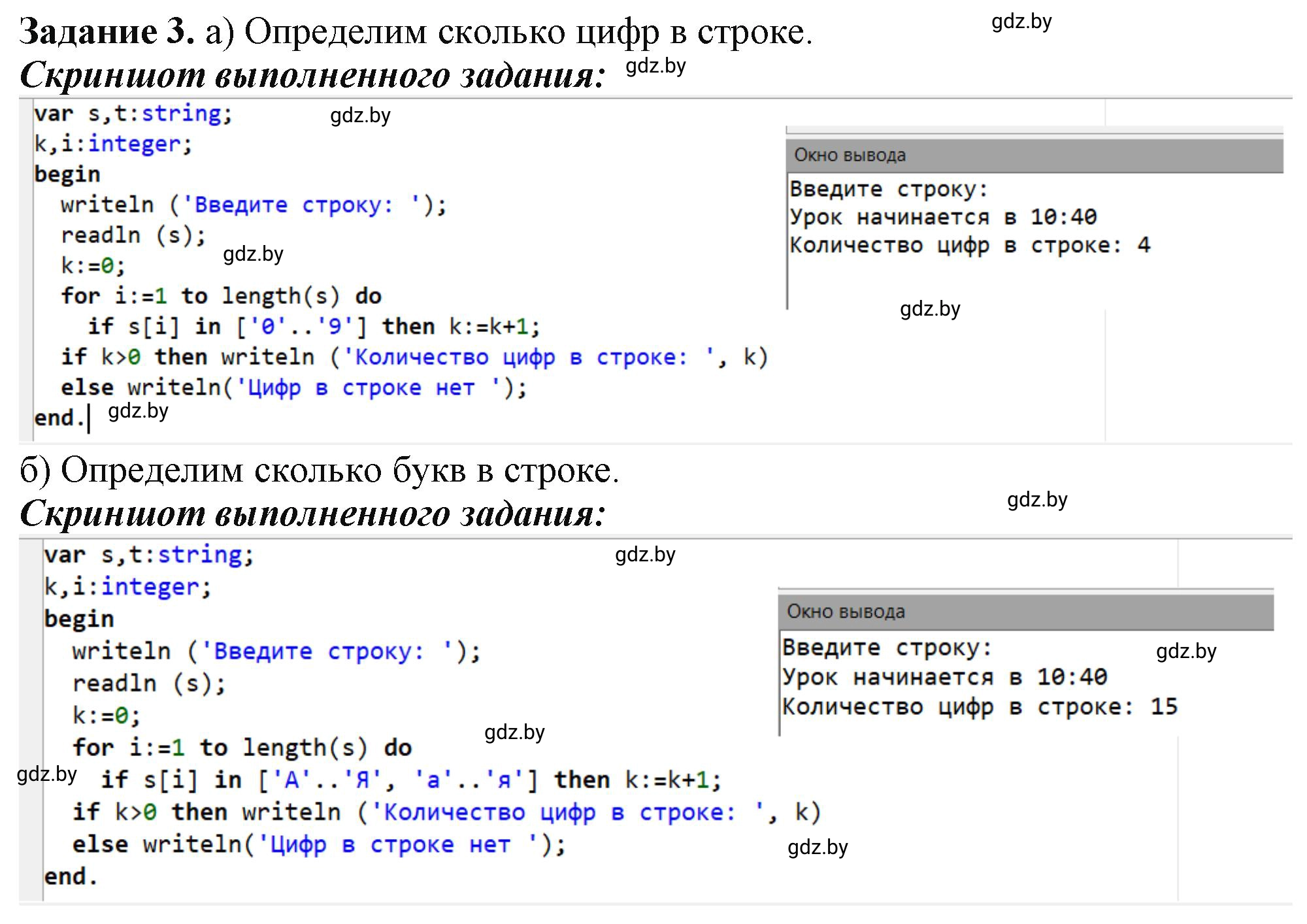This screenshot has width=1307, height=924.
Task: Click 'for i:=1 to length(s) do' in second code
Action: [x=242, y=748]
